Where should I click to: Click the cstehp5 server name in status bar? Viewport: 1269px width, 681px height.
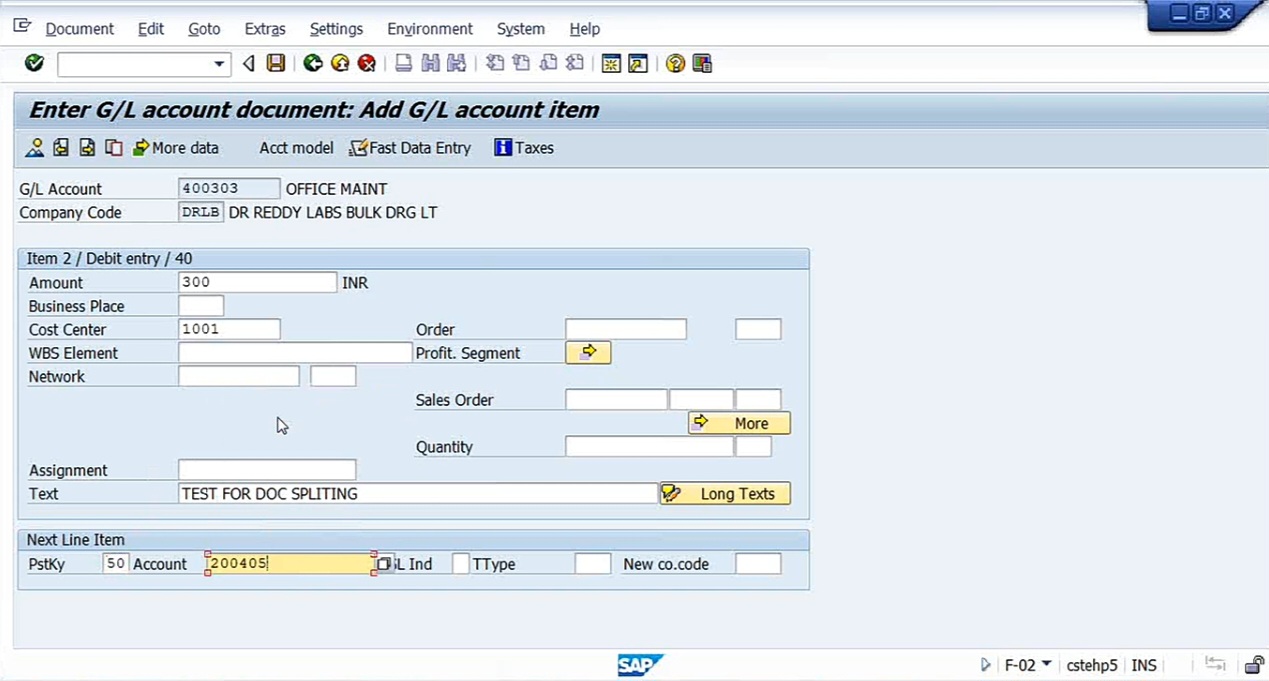coord(1092,665)
